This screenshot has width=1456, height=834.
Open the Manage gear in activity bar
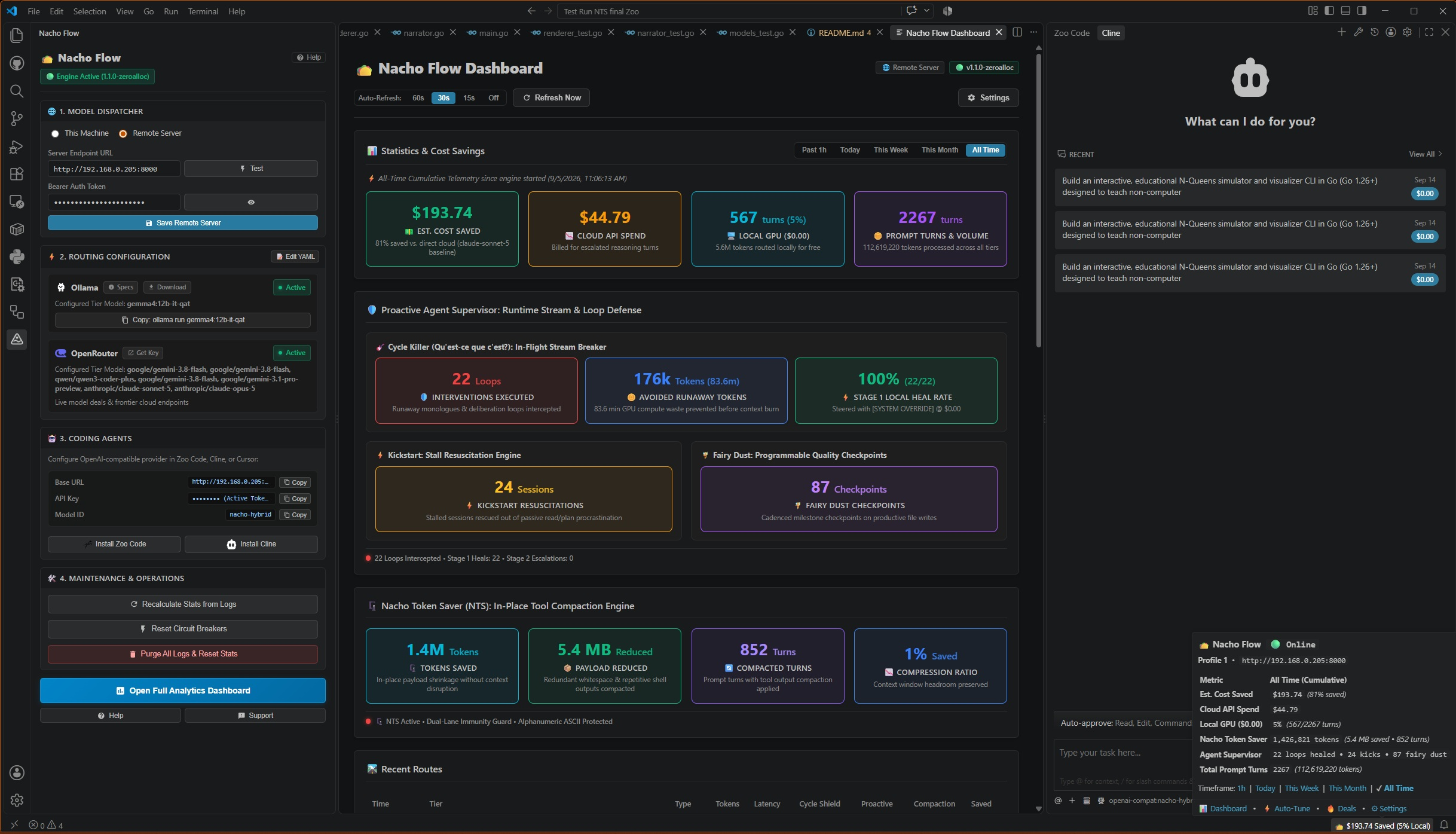(x=17, y=800)
